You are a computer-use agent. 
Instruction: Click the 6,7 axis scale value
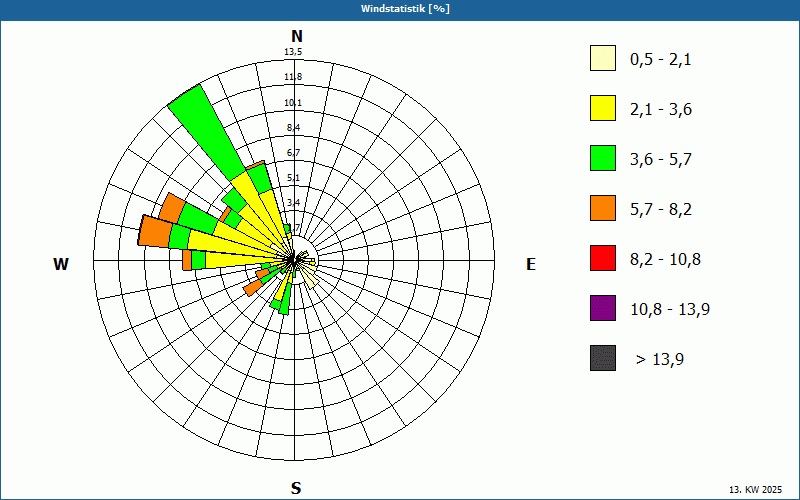(x=293, y=153)
